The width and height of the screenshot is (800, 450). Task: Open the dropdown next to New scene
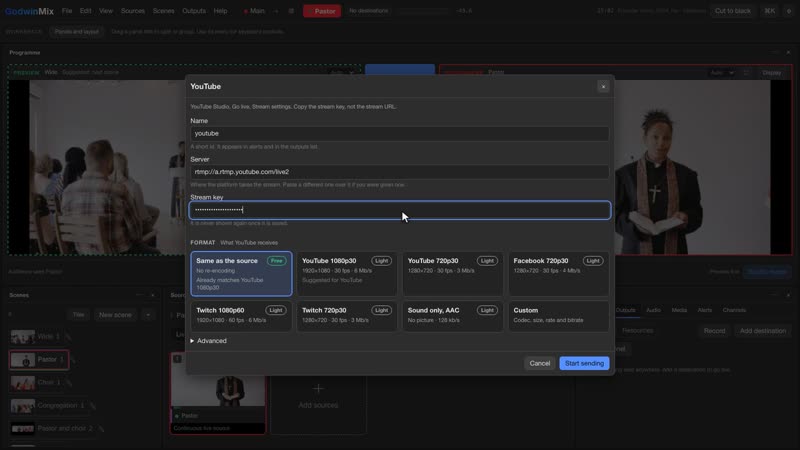pyautogui.click(x=148, y=315)
